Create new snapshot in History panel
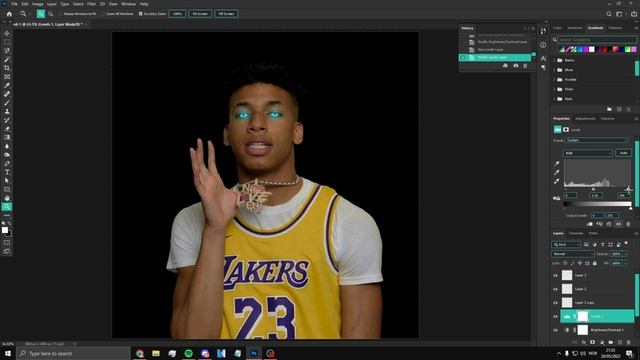640x360 pixels. (x=516, y=66)
